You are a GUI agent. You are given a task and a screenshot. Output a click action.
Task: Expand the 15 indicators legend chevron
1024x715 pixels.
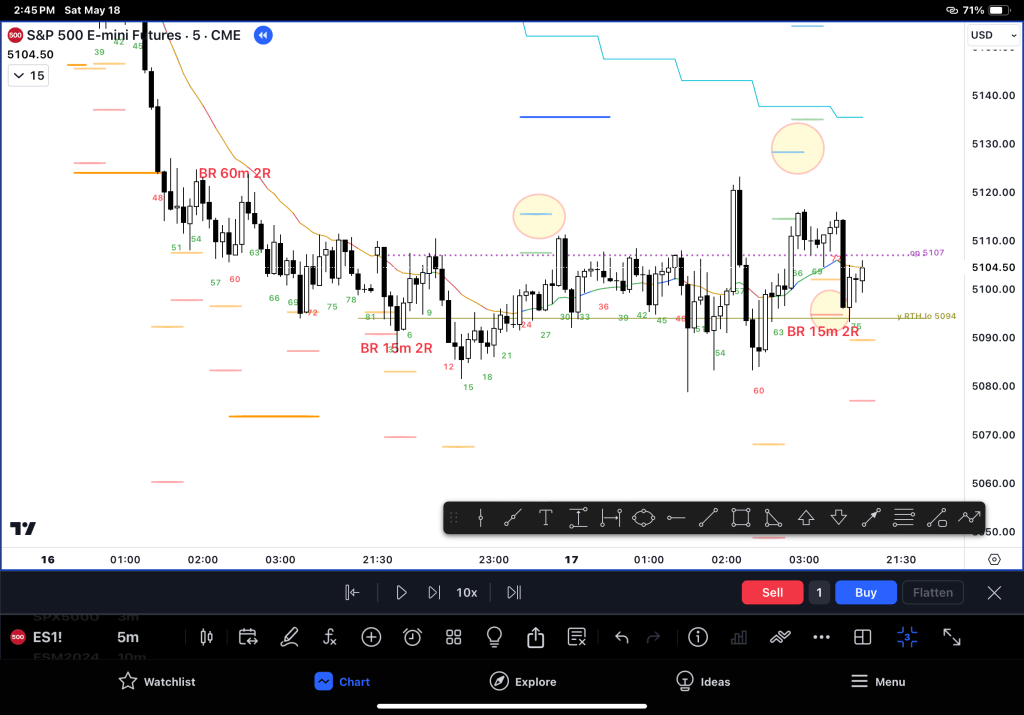pyautogui.click(x=19, y=76)
